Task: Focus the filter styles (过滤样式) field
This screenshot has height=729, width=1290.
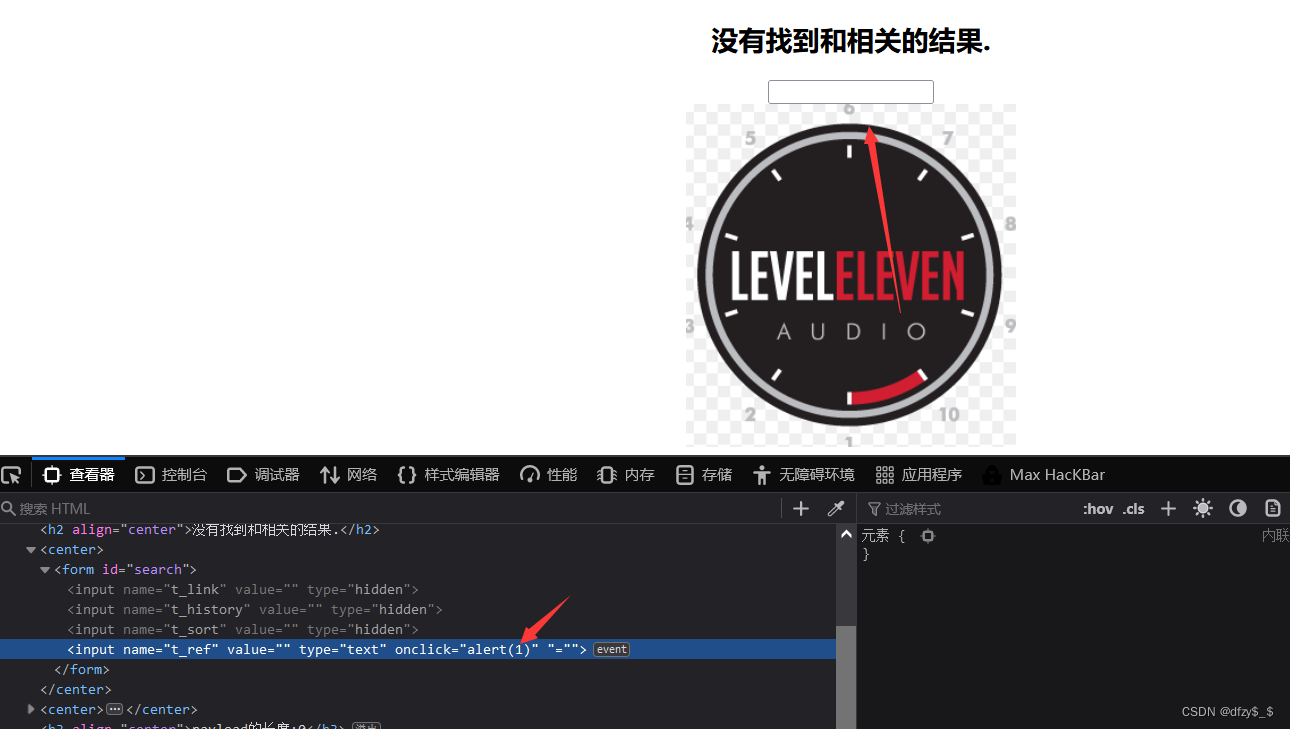Action: click(968, 509)
